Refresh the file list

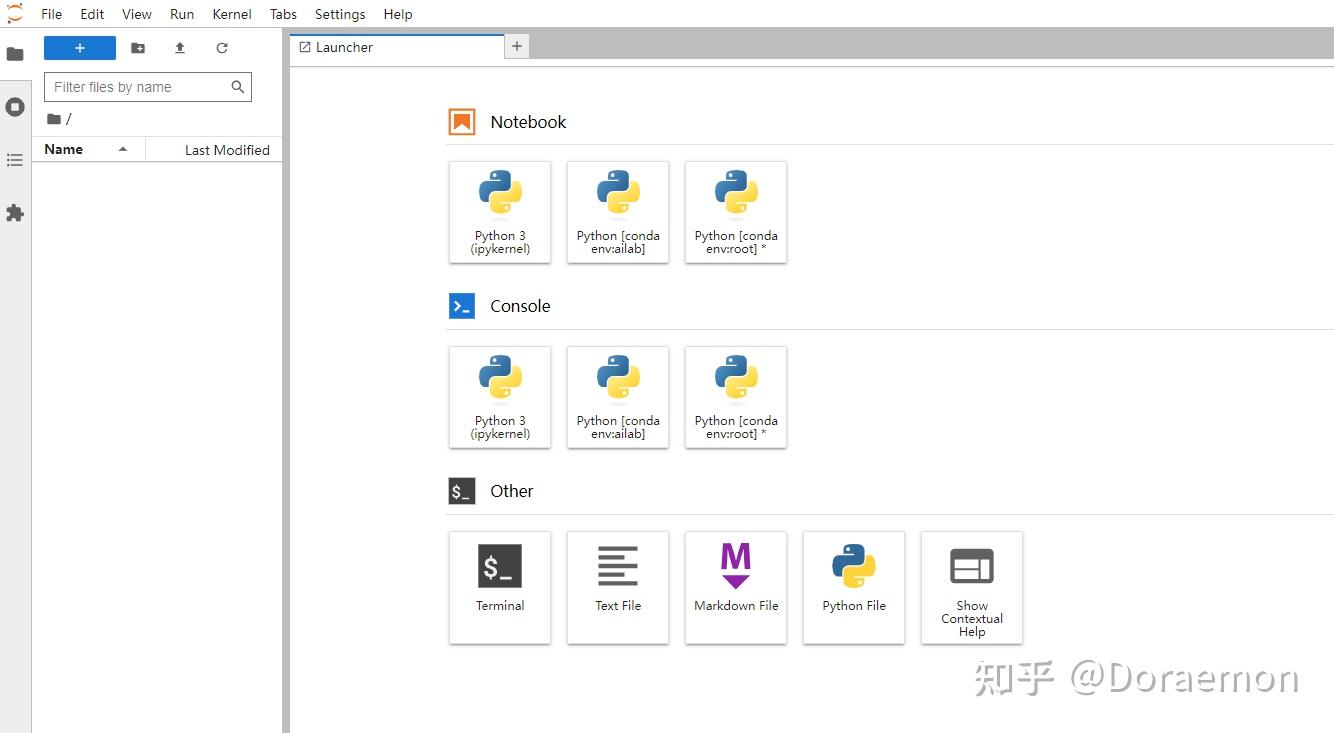pos(222,48)
